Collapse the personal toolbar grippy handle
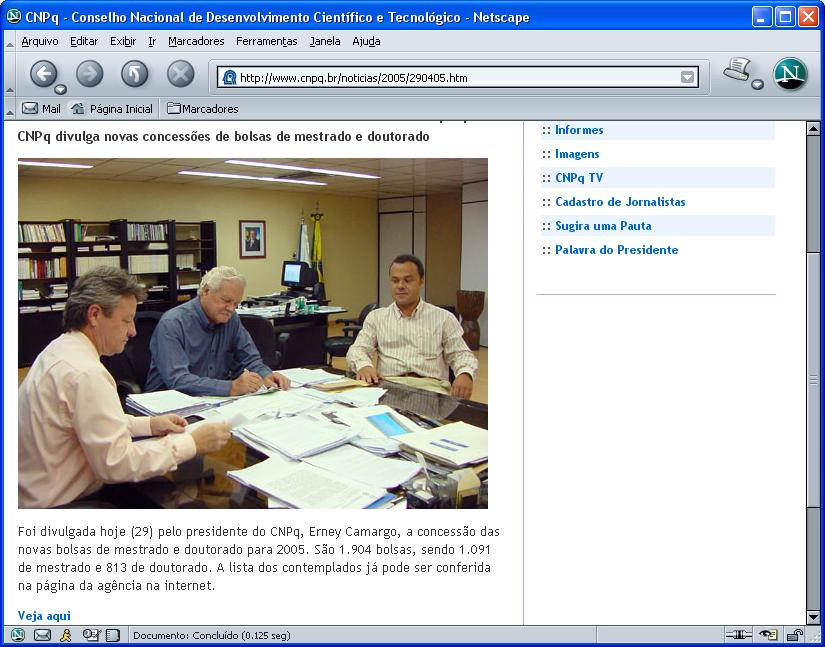 tap(10, 109)
